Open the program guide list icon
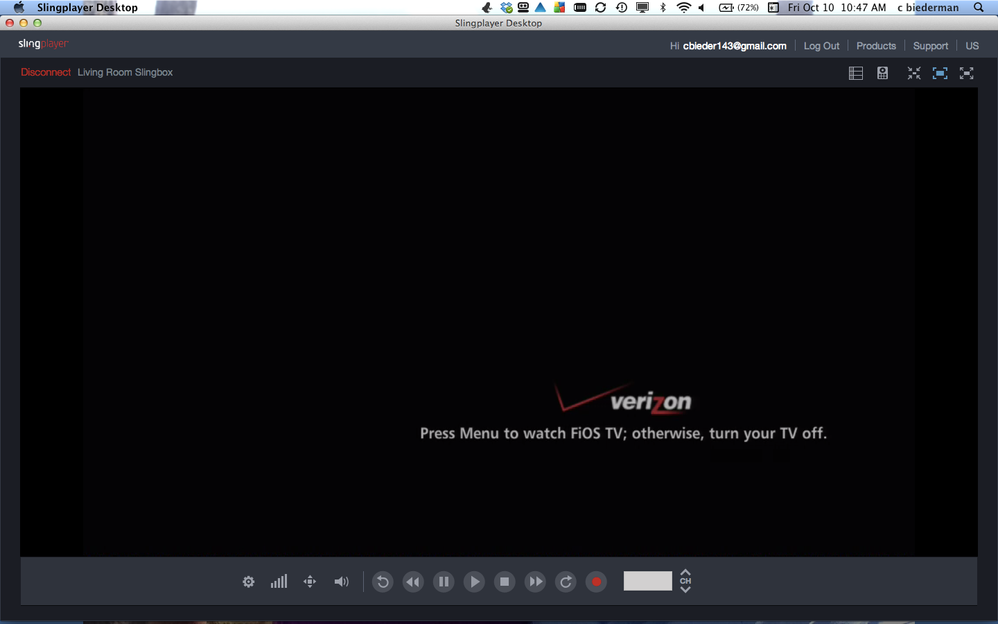This screenshot has height=624, width=998. click(x=856, y=73)
